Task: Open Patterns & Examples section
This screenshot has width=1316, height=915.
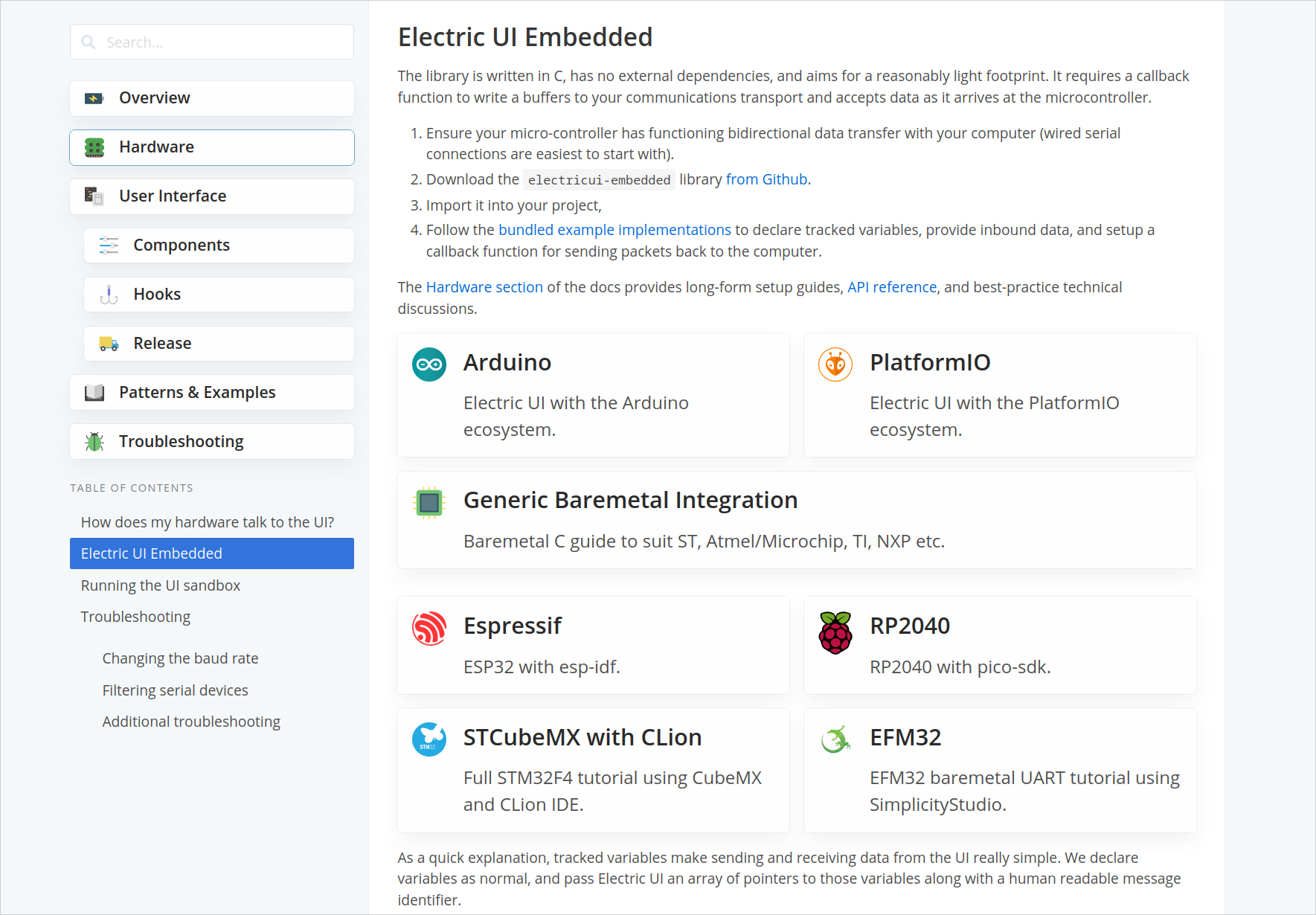Action: pyautogui.click(x=212, y=393)
